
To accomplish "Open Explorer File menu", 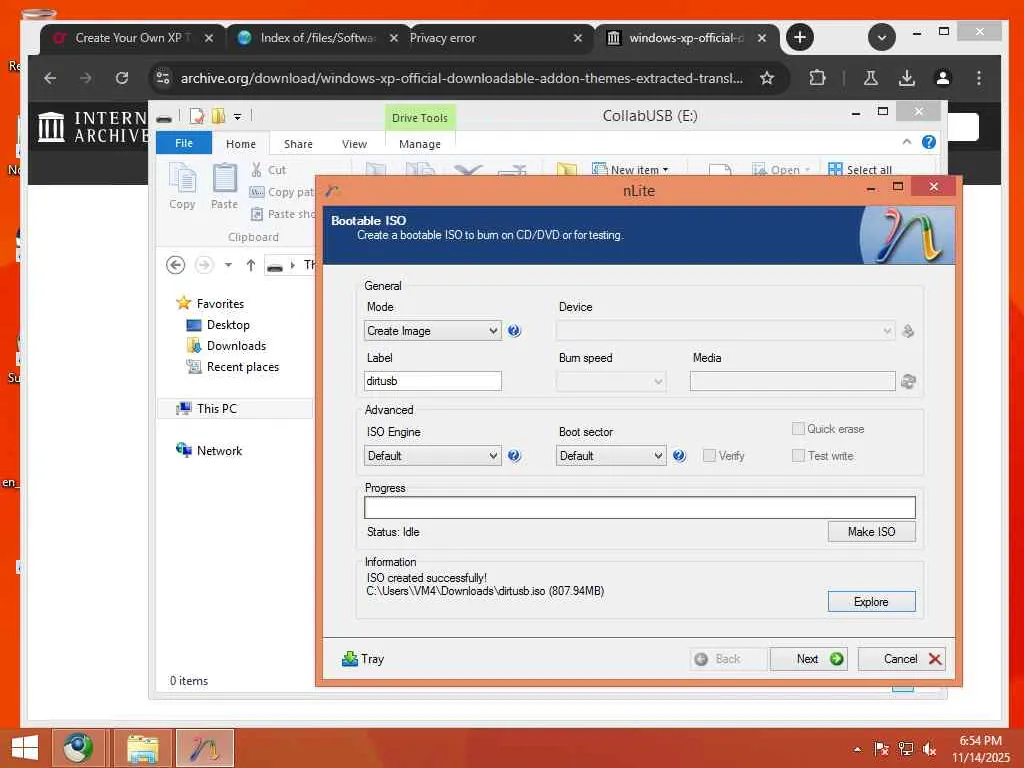I will pos(184,143).
